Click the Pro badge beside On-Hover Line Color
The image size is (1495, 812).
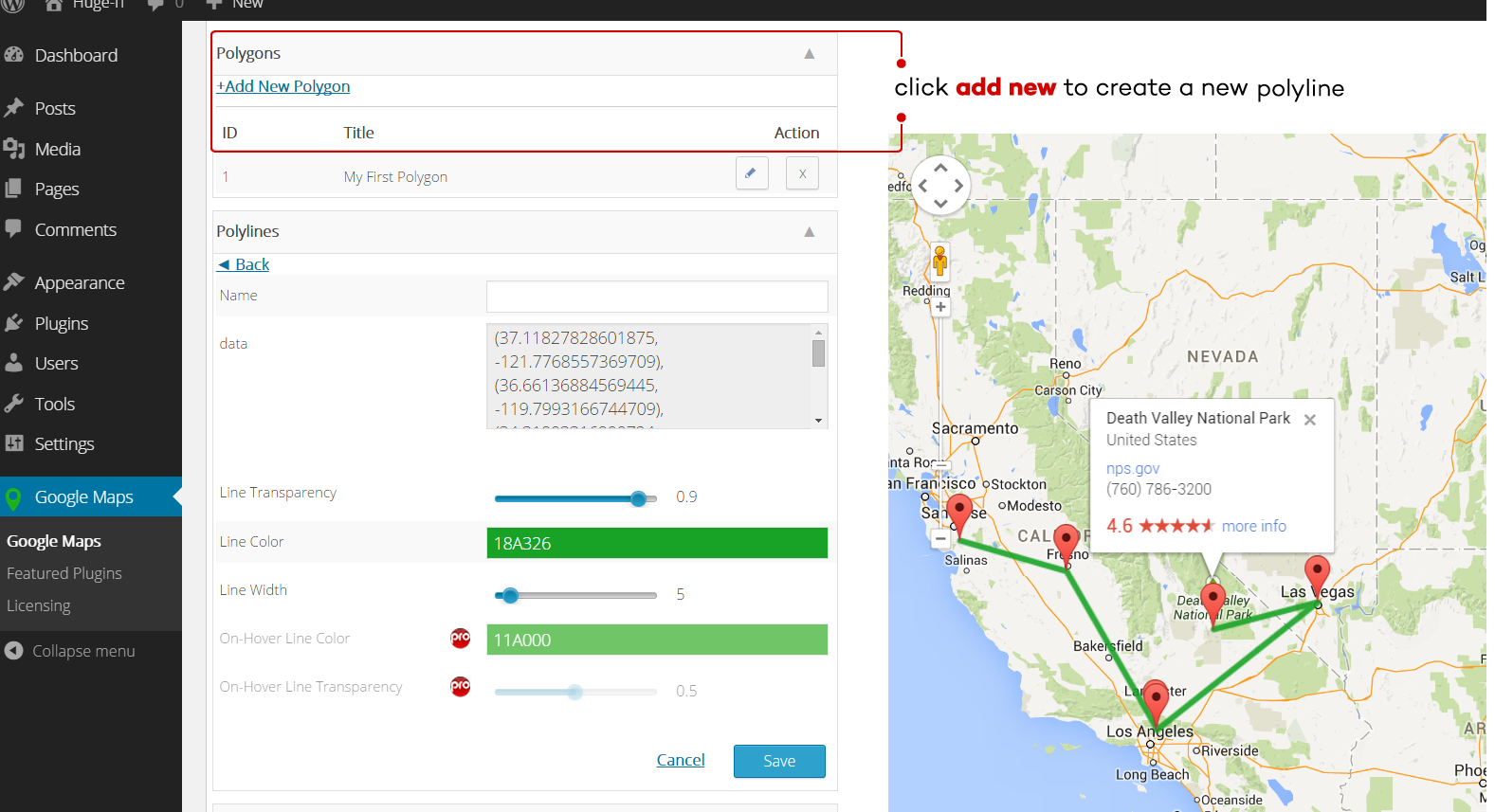(x=461, y=638)
